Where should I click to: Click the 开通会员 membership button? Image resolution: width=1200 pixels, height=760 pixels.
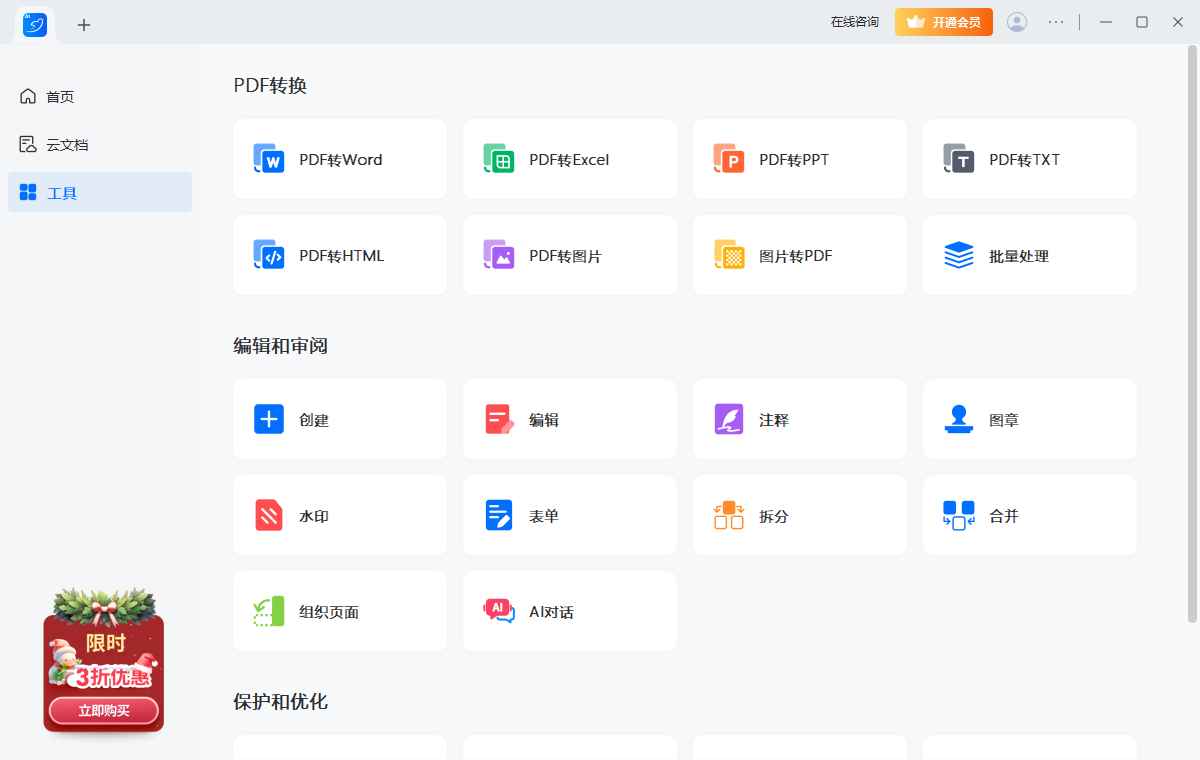point(943,21)
